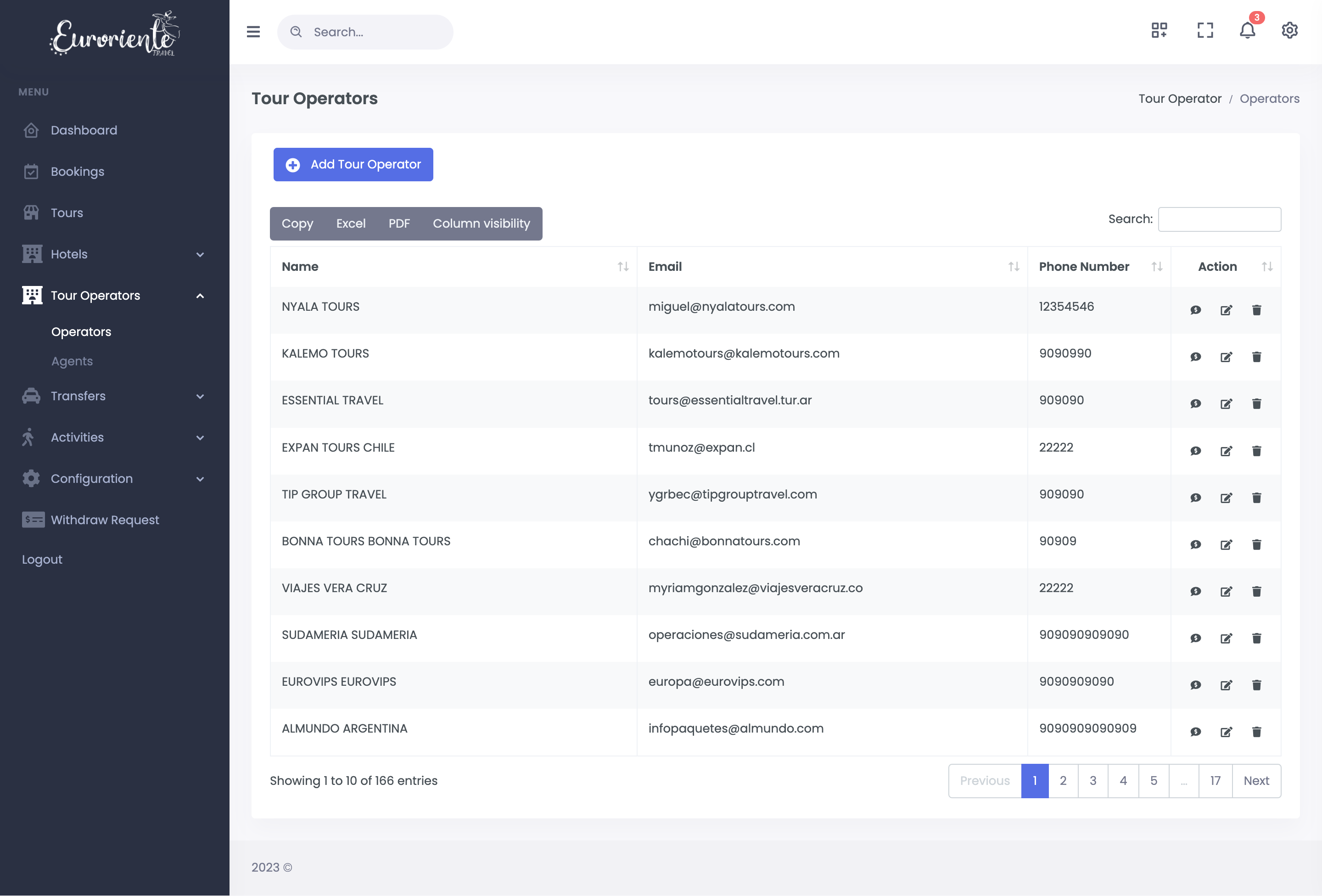Go to page 5 of the table

pyautogui.click(x=1154, y=781)
